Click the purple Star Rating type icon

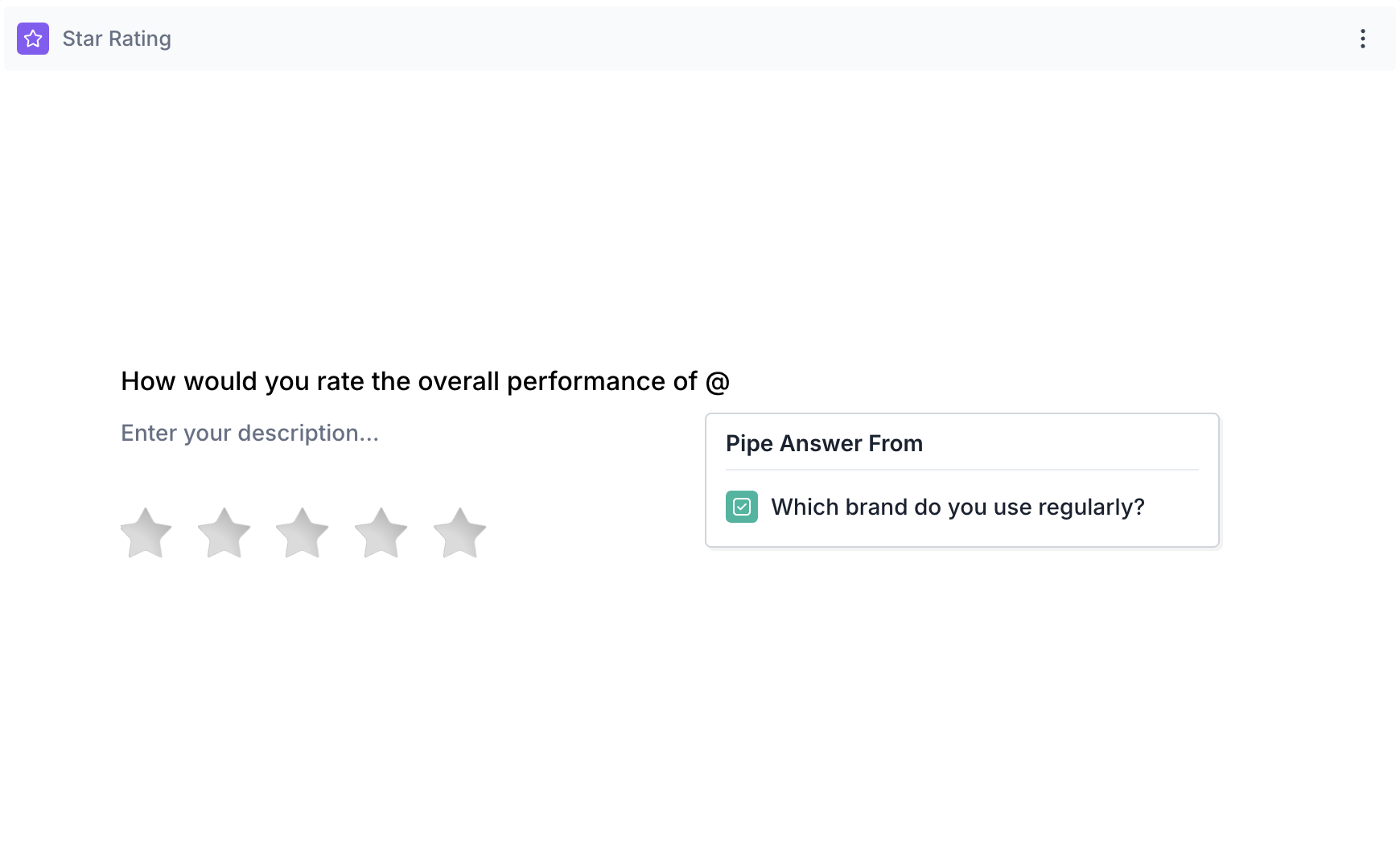pyautogui.click(x=33, y=39)
